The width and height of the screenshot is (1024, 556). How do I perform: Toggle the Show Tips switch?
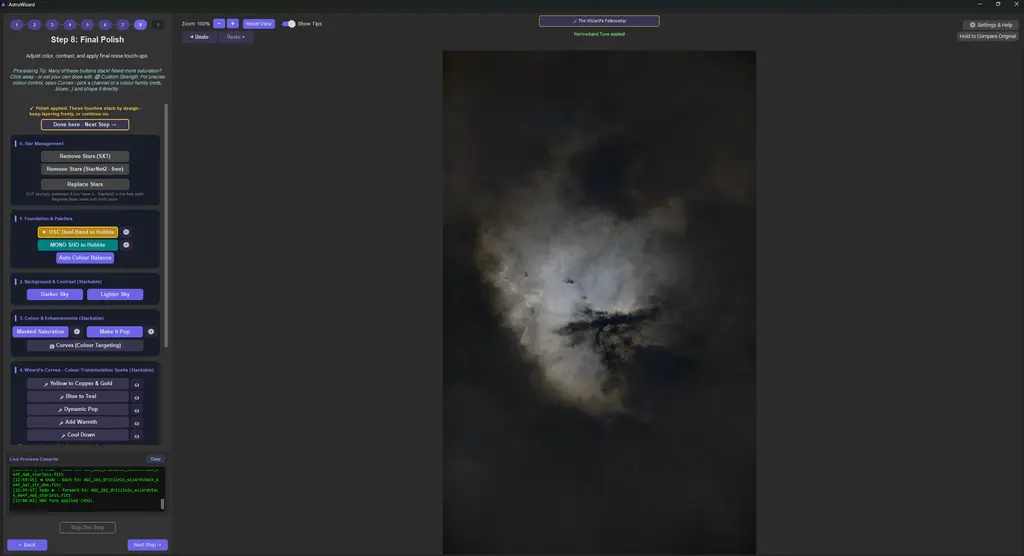[x=289, y=24]
